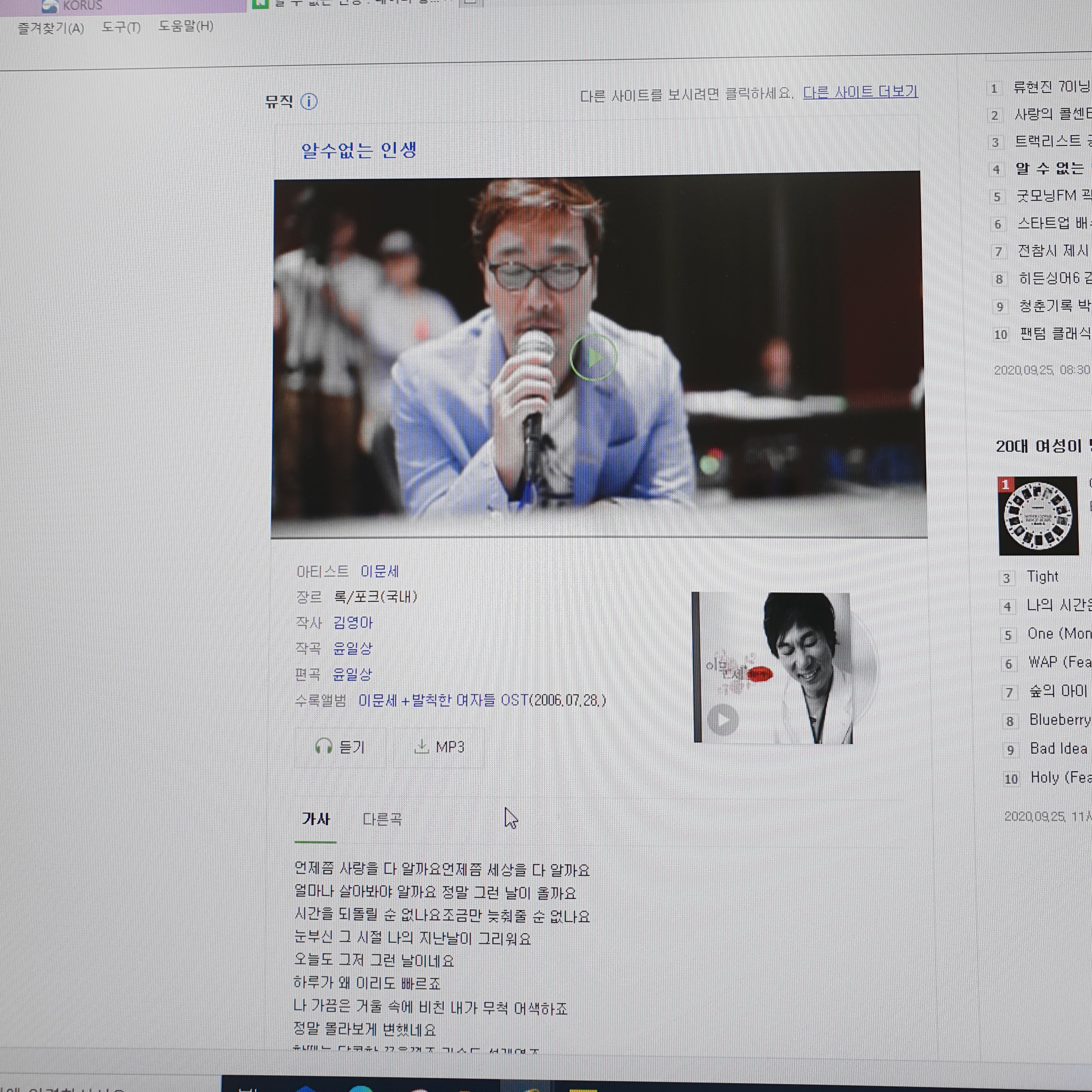This screenshot has width=1092, height=1092.
Task: Click the download icon beside MP3
Action: (422, 746)
